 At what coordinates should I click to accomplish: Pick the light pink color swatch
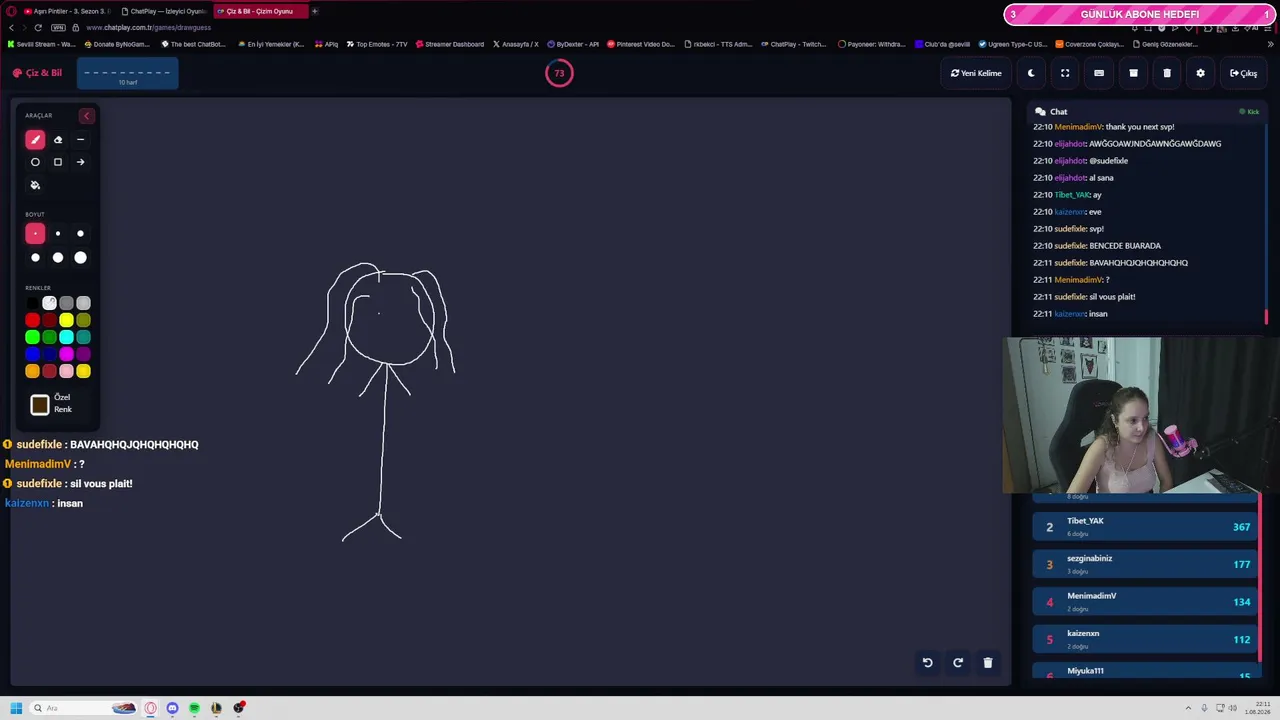point(66,371)
